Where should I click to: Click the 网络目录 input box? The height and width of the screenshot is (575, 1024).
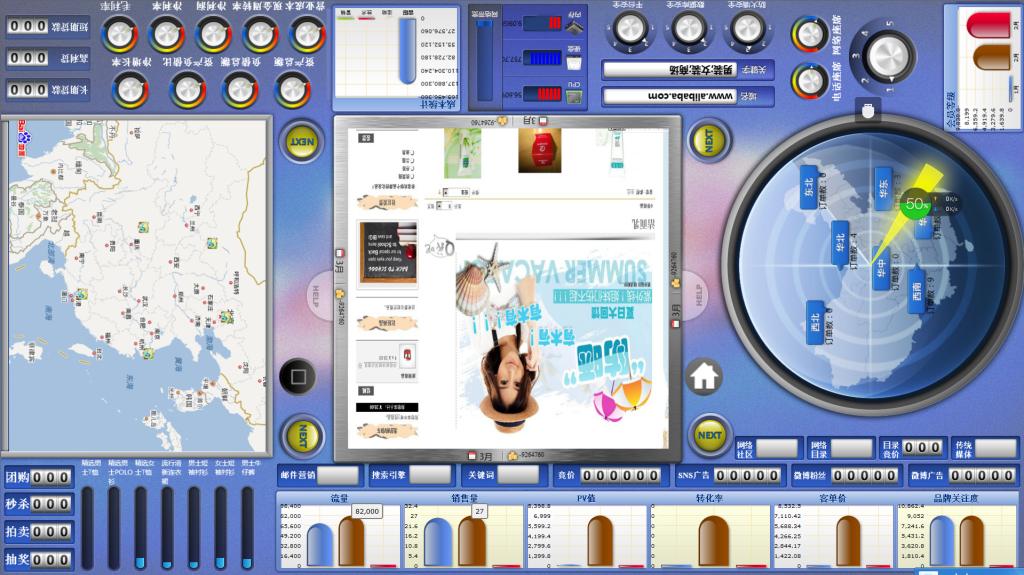852,448
